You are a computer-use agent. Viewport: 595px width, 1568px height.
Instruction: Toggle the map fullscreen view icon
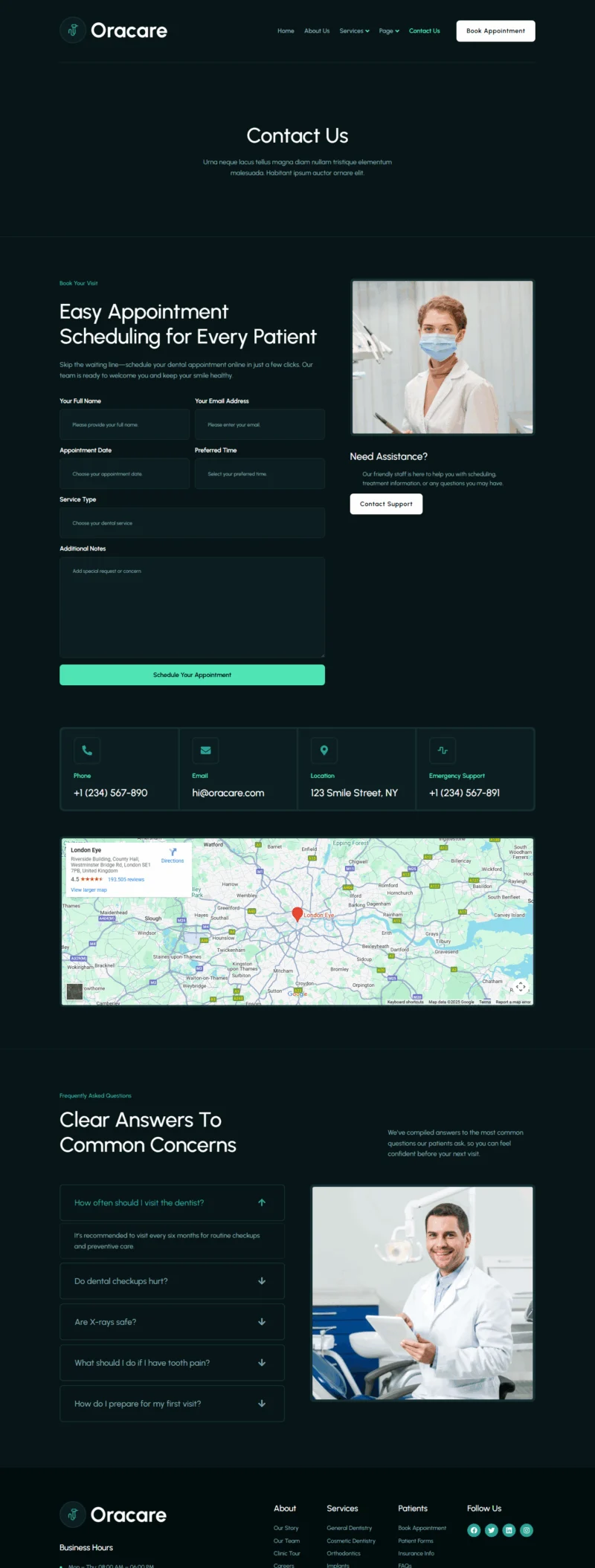pos(521,987)
